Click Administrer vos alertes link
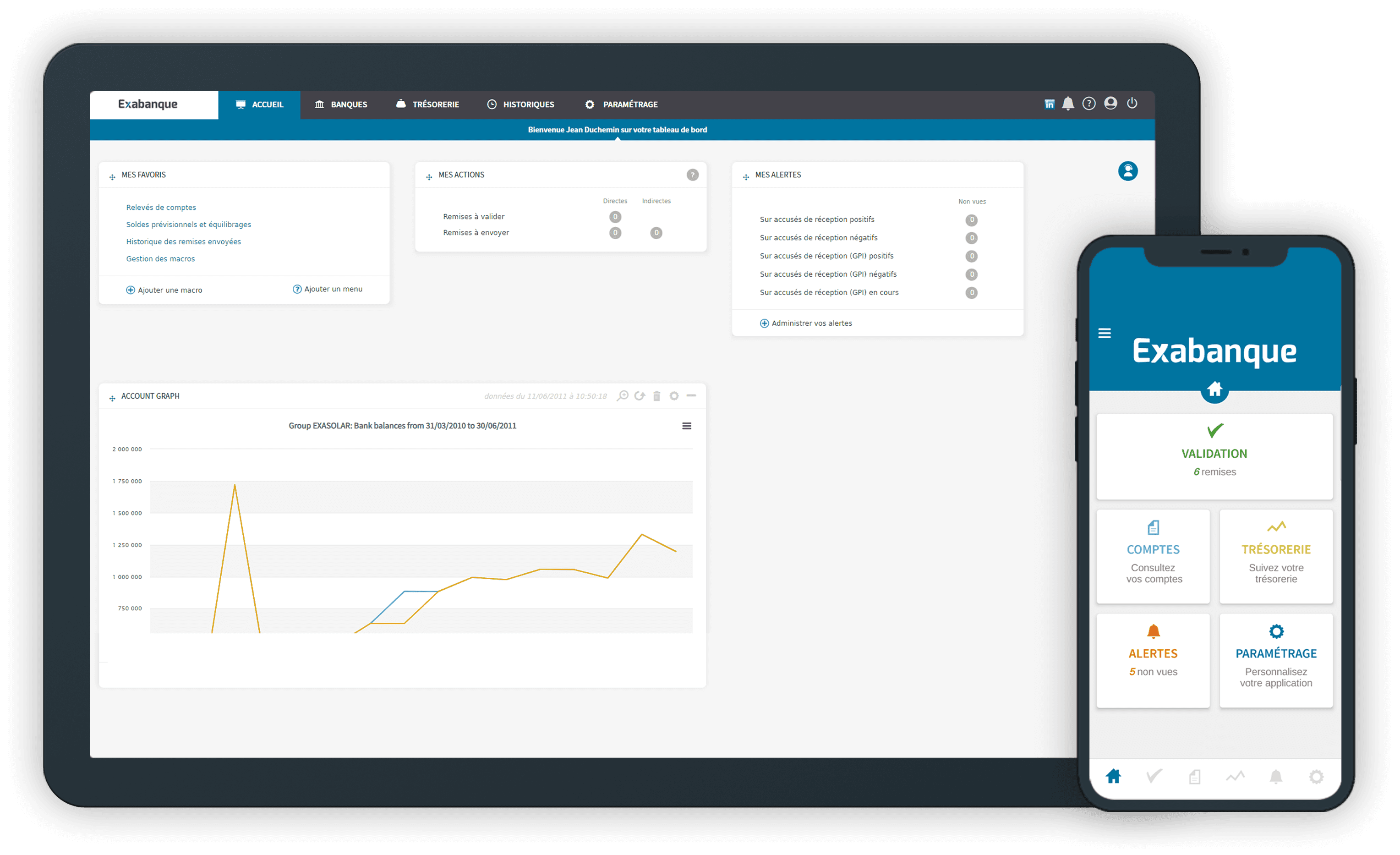Viewport: 1400px width, 855px height. tap(806, 323)
